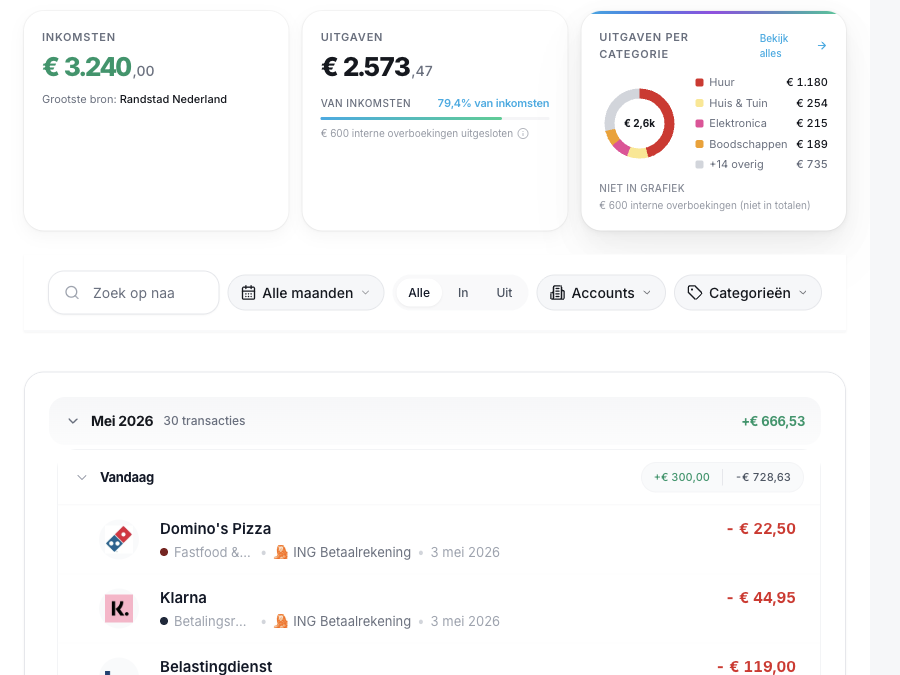
Task: Click the ING lion icon in Domino's row
Action: 281,552
